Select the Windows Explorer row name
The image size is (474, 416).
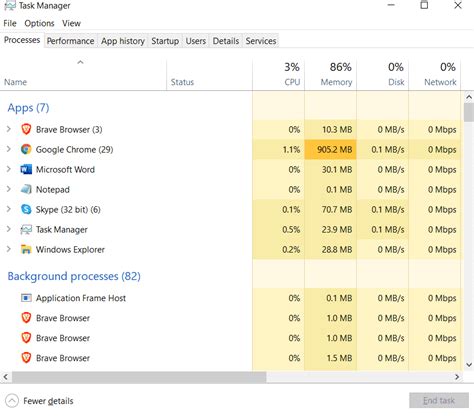click(x=70, y=249)
